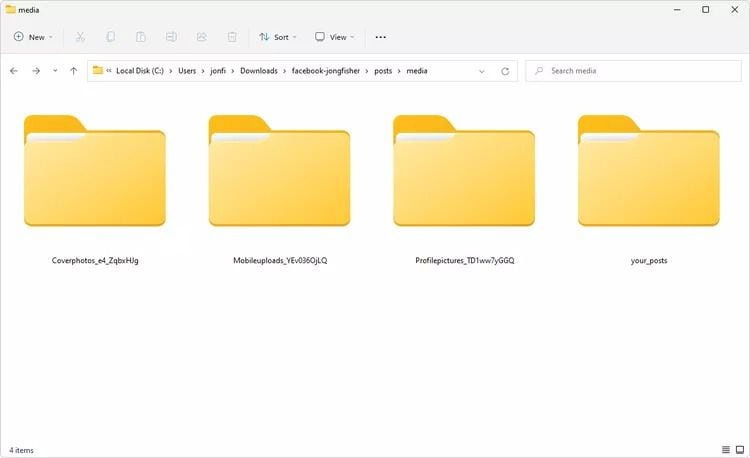The height and width of the screenshot is (458, 750).
Task: Click the Paste clipboard icon
Action: [x=141, y=37]
